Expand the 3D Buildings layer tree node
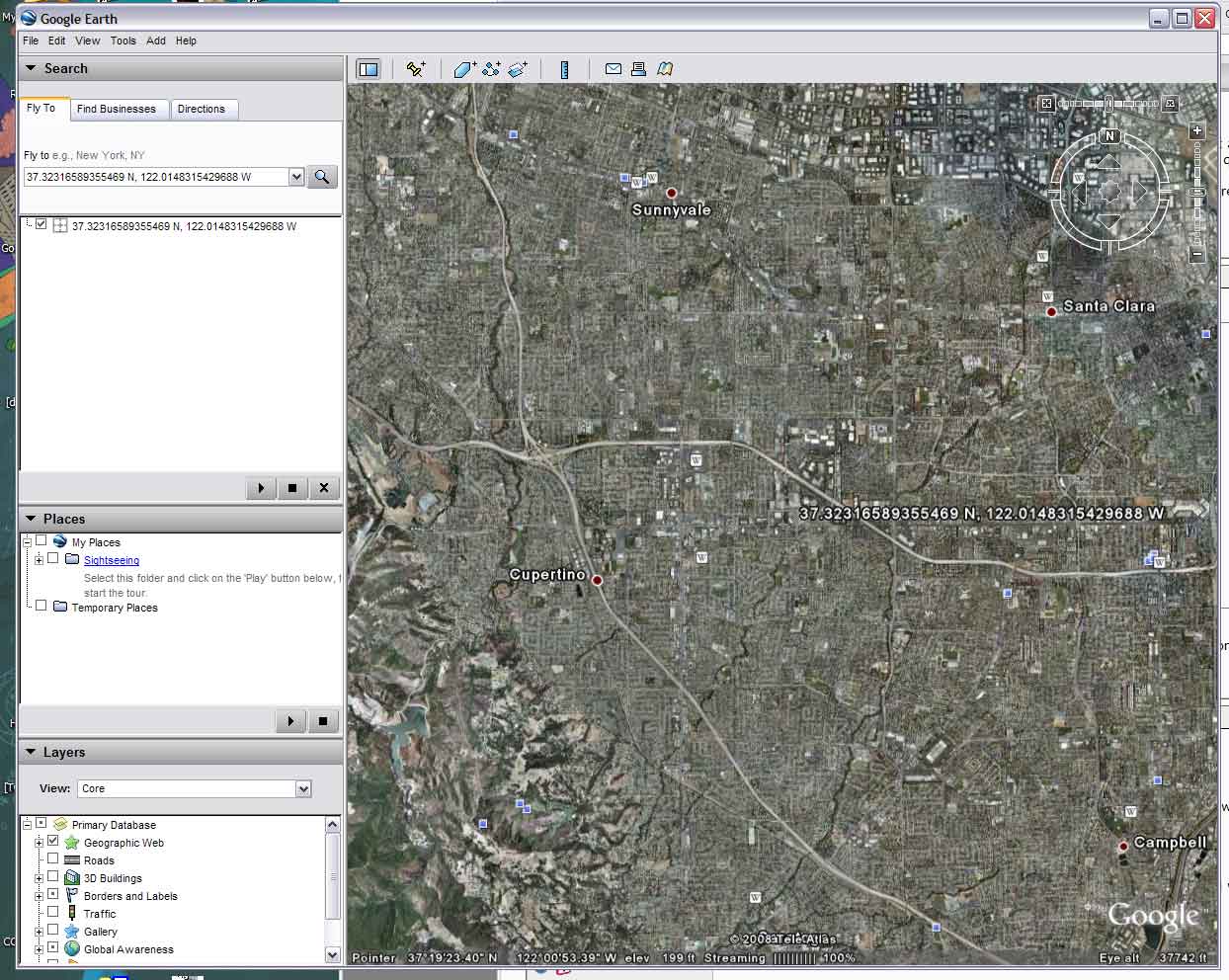Image resolution: width=1229 pixels, height=980 pixels. 40,878
